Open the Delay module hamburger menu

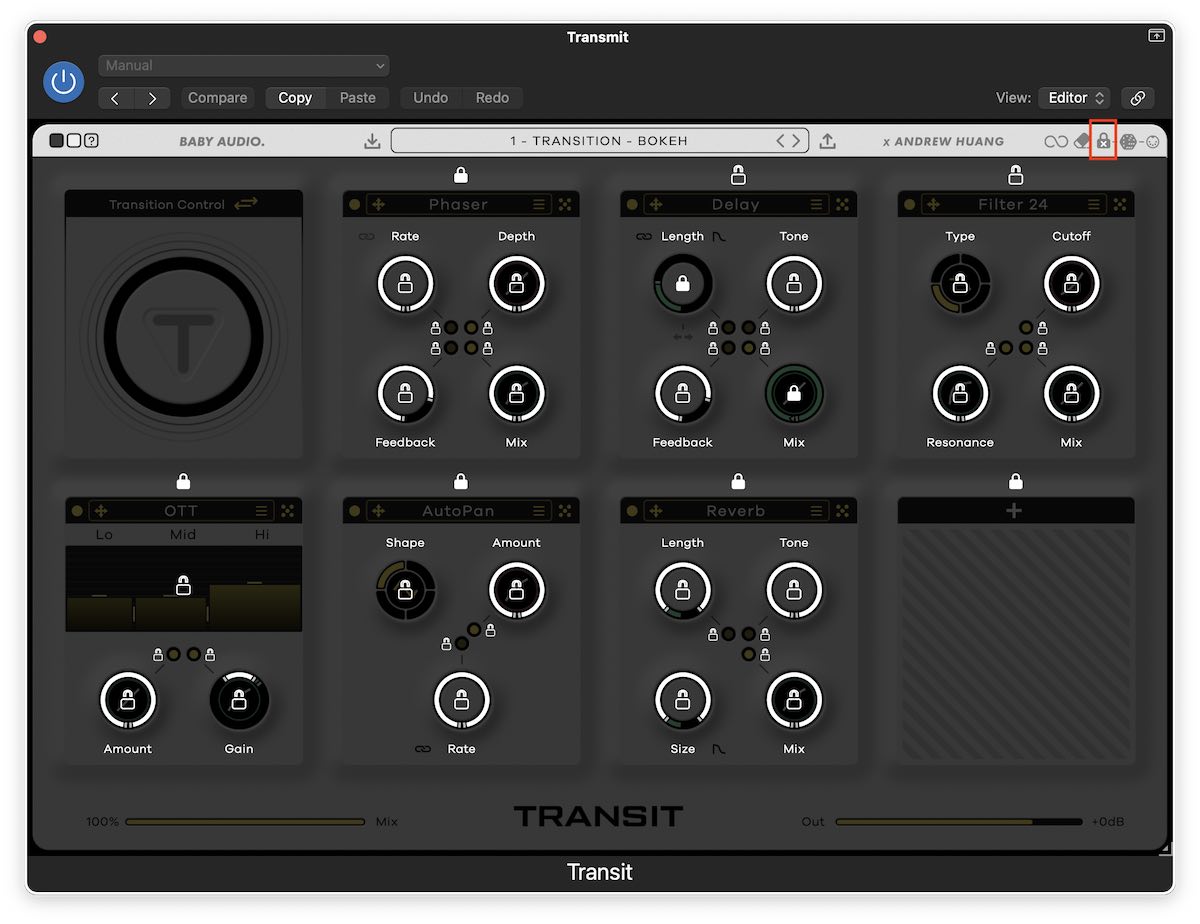(817, 204)
